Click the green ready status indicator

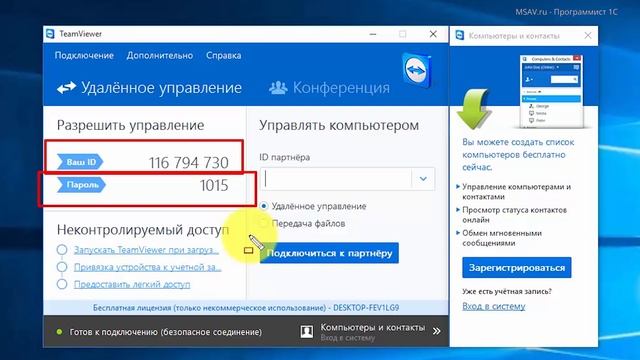59,332
